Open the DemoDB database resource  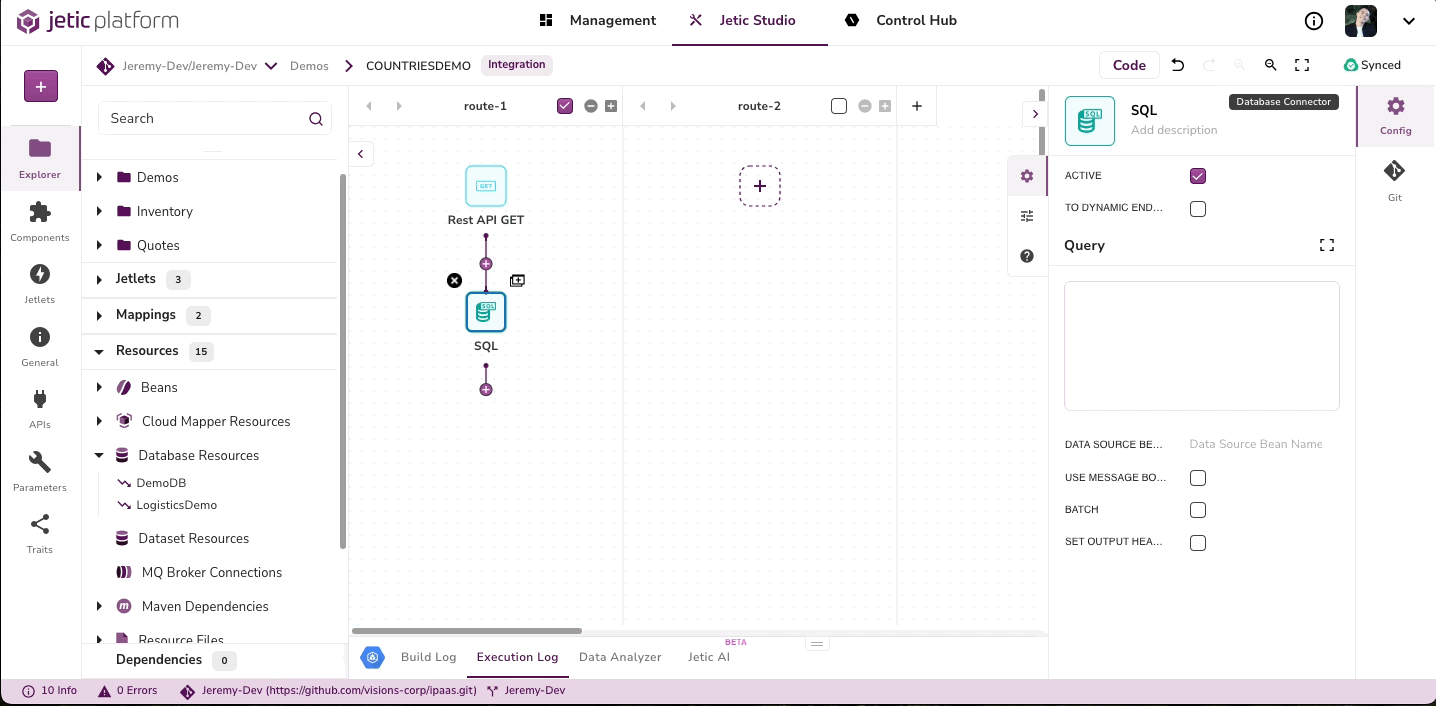(x=161, y=483)
